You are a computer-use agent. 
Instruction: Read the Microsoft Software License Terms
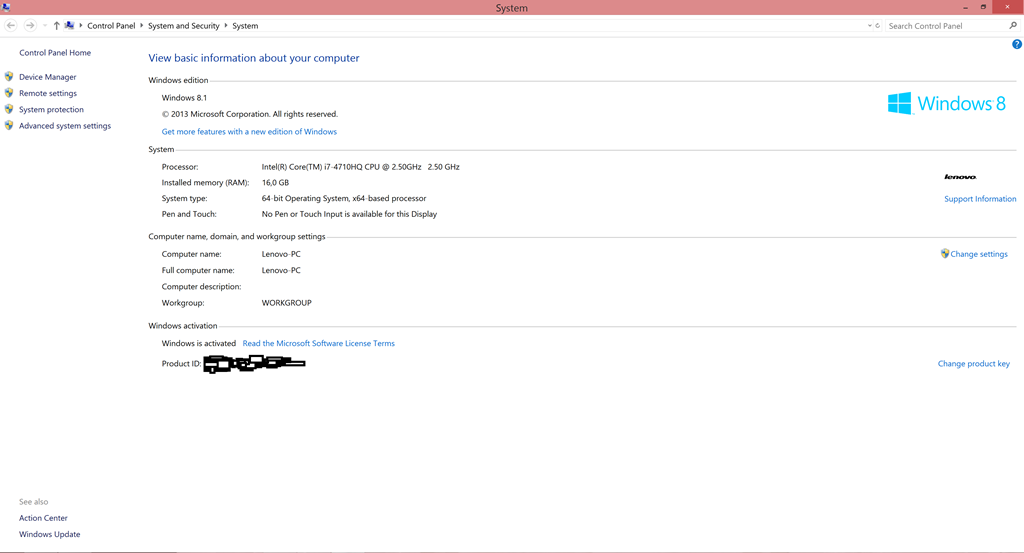pos(318,343)
